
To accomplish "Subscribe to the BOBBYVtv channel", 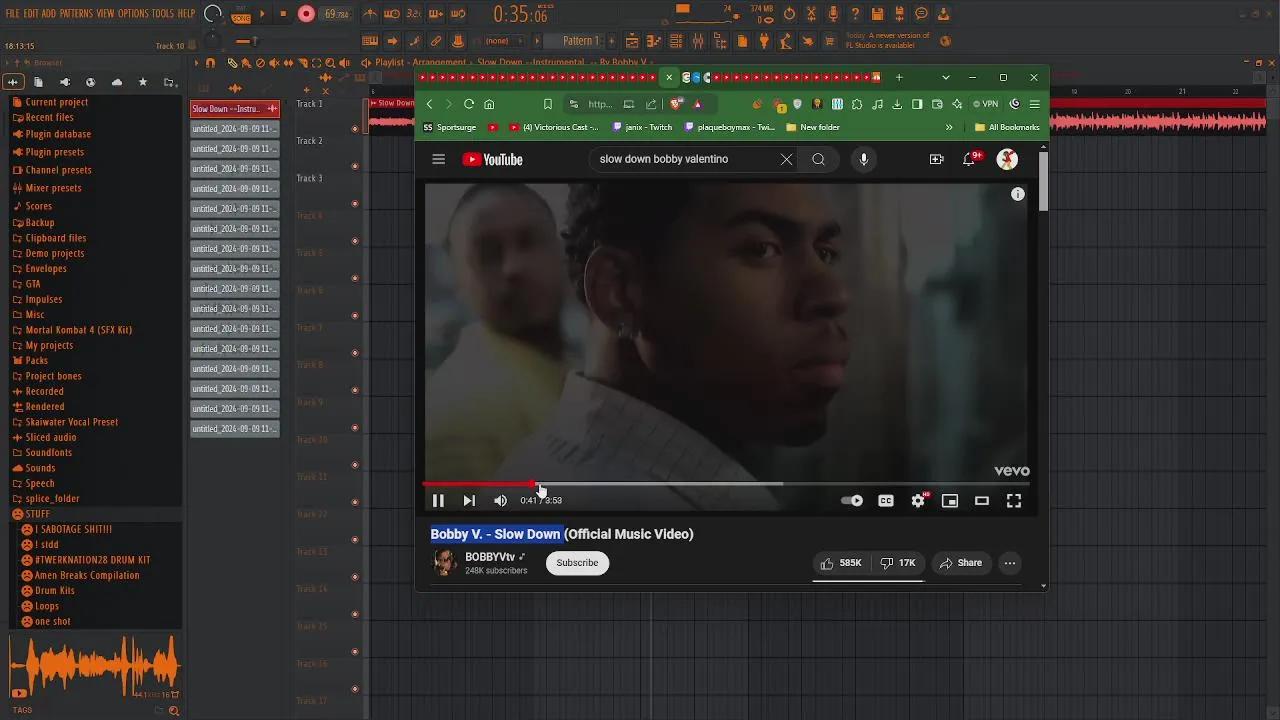I will click(x=577, y=563).
